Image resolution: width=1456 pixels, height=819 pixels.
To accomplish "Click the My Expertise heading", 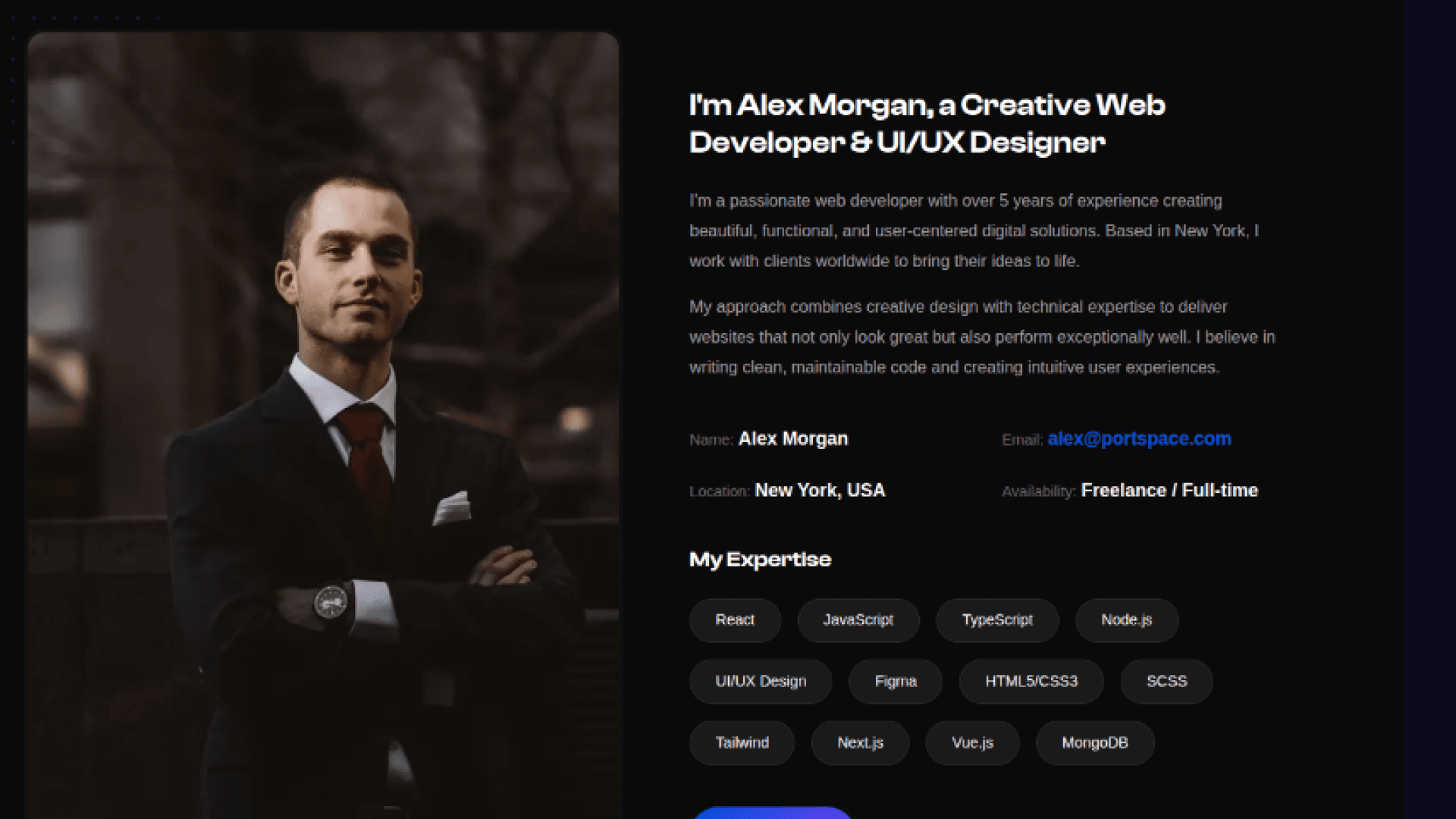I will [x=760, y=560].
